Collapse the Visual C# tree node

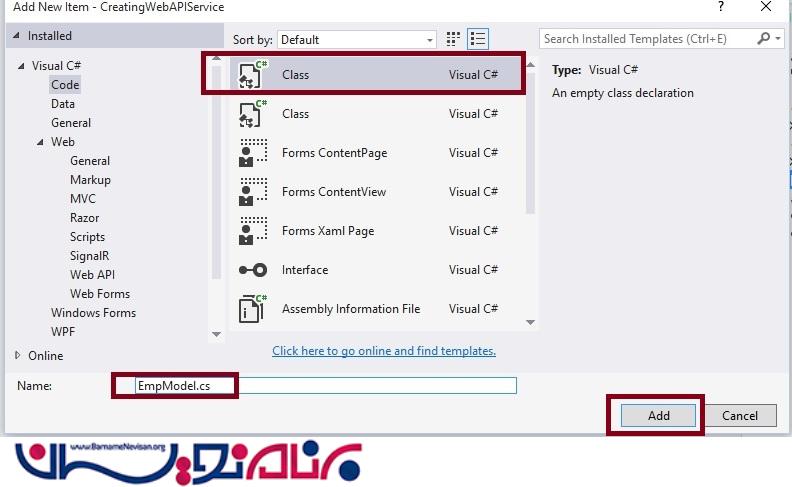pos(21,66)
